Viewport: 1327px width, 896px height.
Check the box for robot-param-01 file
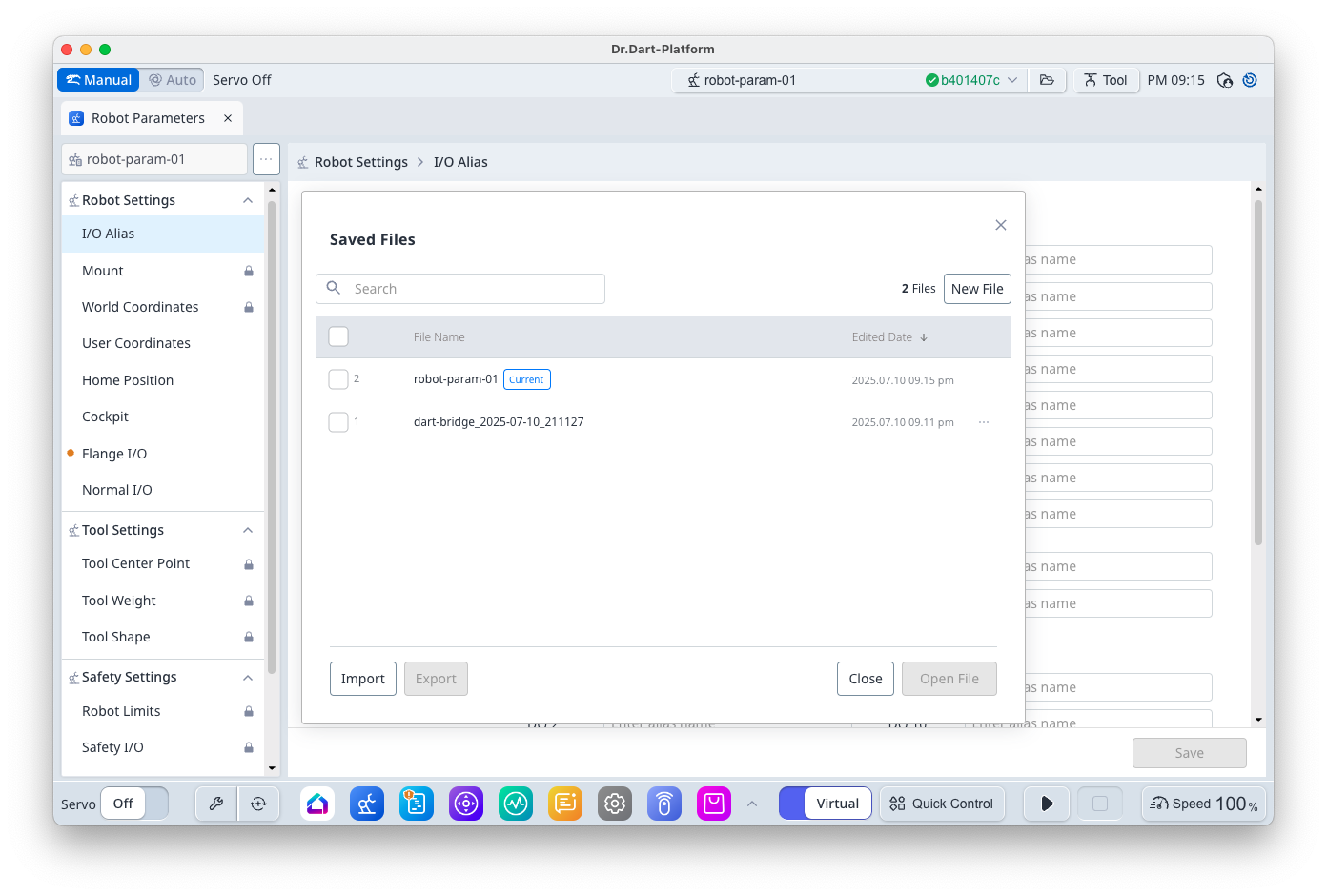tap(338, 379)
